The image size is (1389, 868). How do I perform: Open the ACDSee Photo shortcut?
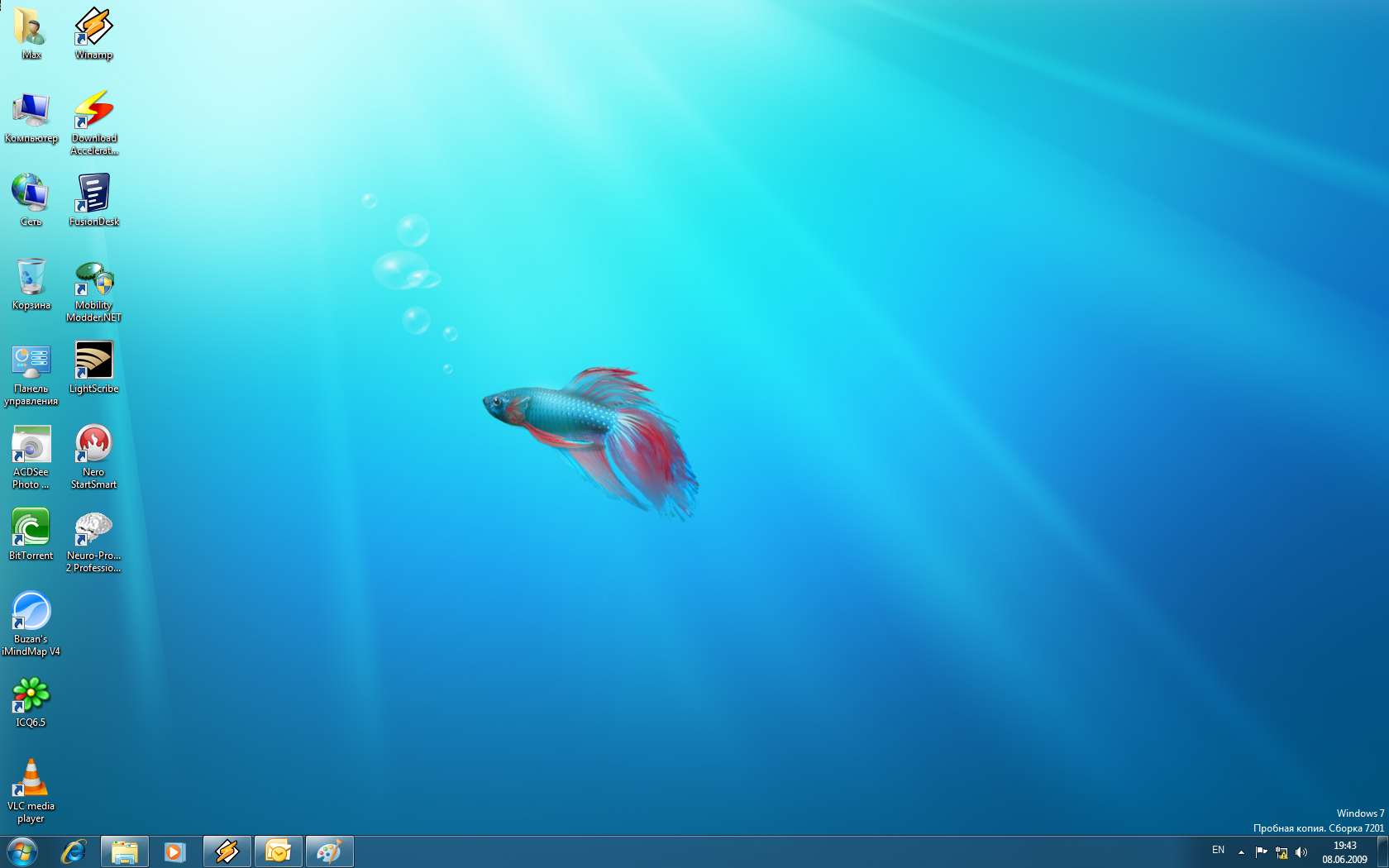[x=31, y=456]
